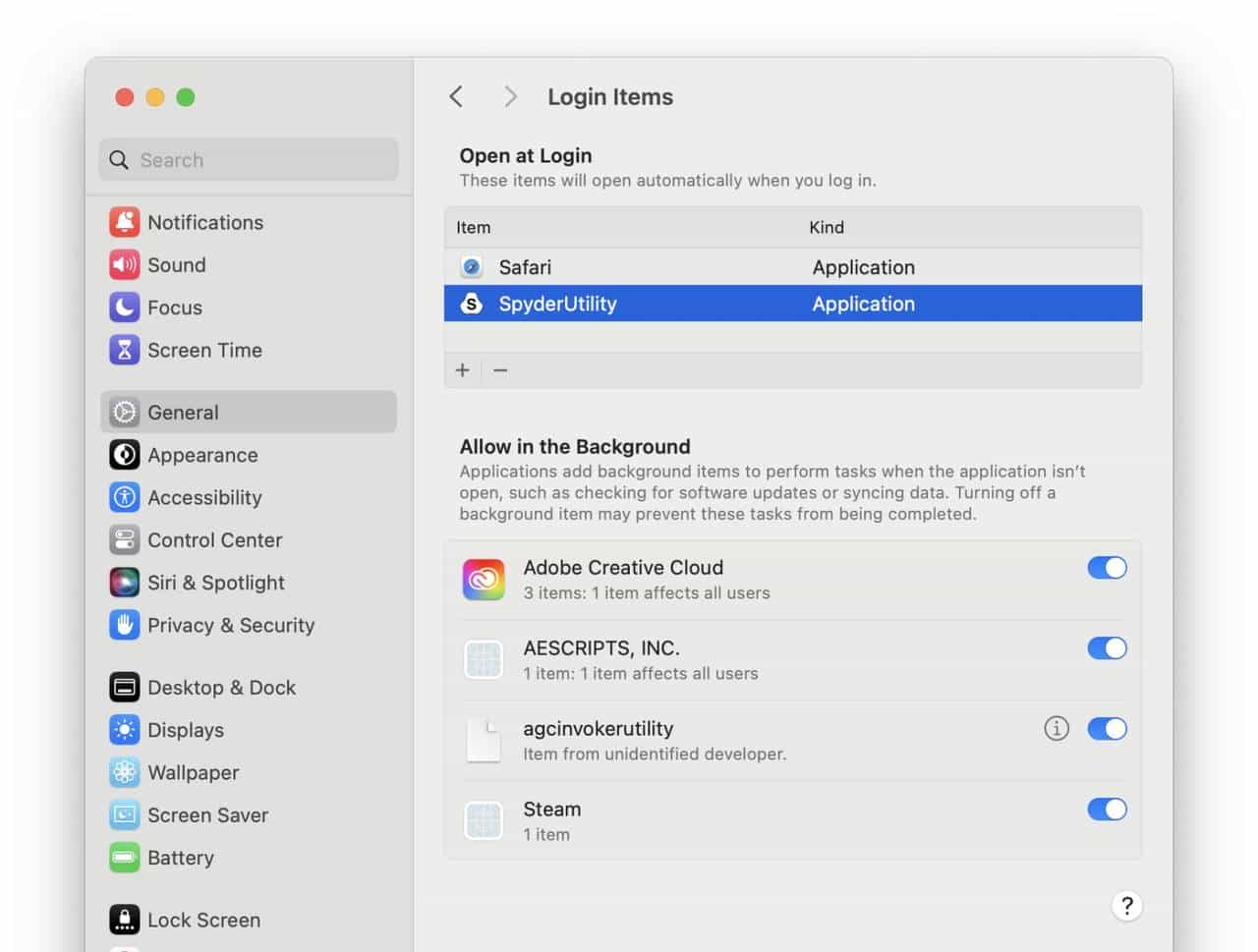Select General in the sidebar
The height and width of the screenshot is (952, 1258).
pos(249,412)
